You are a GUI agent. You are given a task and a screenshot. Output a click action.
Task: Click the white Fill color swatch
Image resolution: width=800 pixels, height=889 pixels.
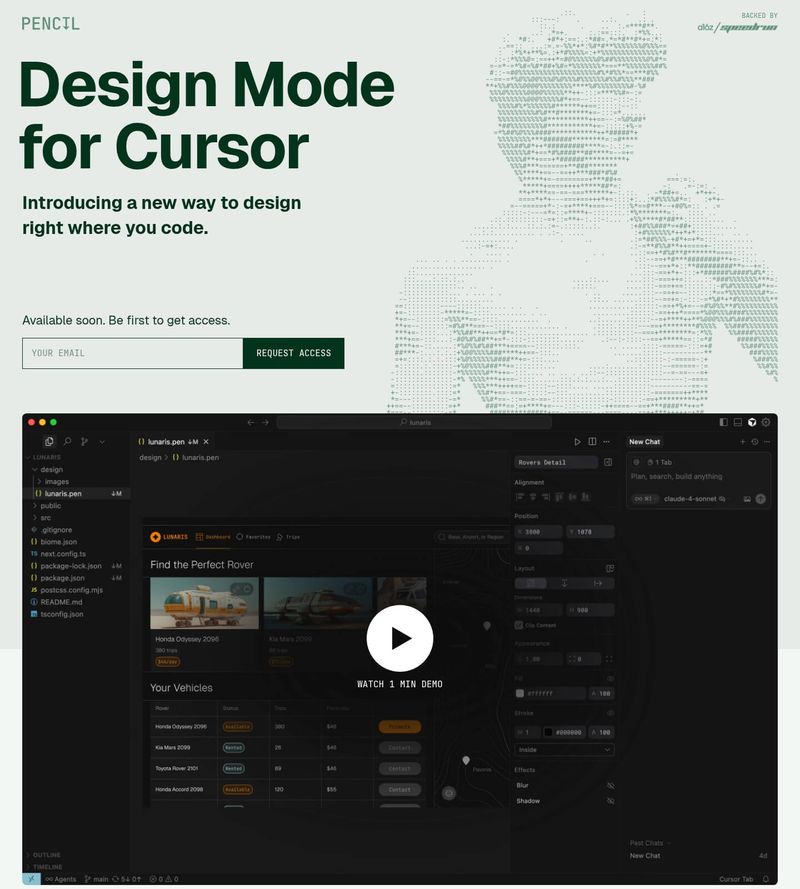[519, 694]
